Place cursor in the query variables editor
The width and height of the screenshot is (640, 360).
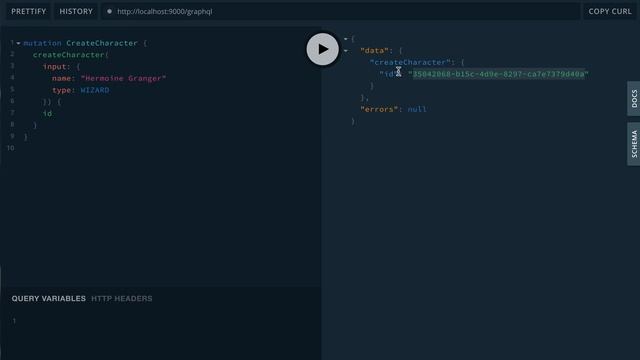click(167, 321)
